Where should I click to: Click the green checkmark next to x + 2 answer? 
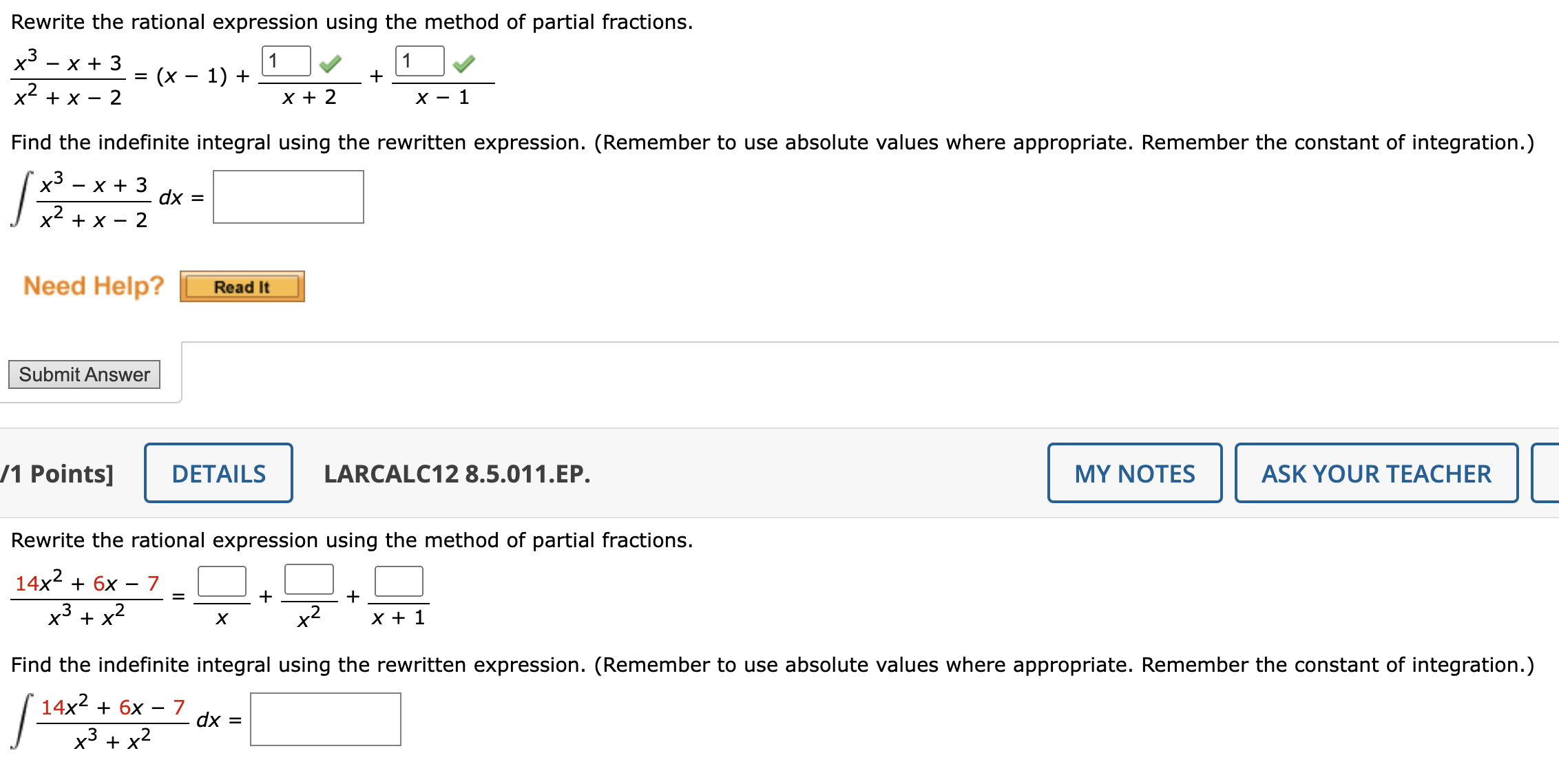(x=329, y=63)
